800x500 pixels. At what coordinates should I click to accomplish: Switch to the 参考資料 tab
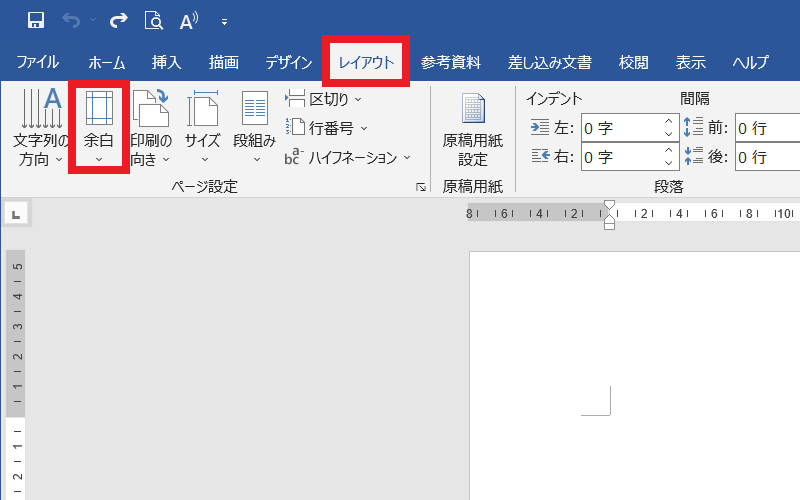coord(449,62)
